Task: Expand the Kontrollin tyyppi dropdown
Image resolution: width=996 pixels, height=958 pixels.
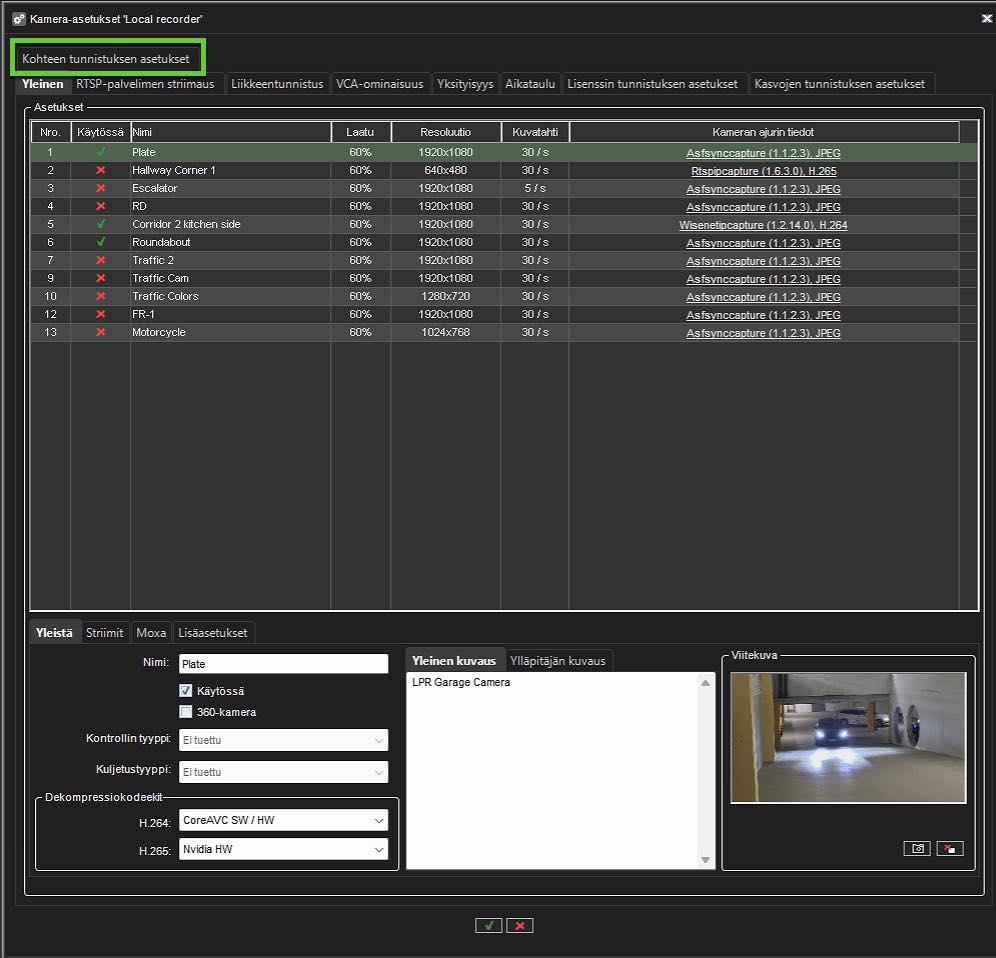Action: point(283,740)
